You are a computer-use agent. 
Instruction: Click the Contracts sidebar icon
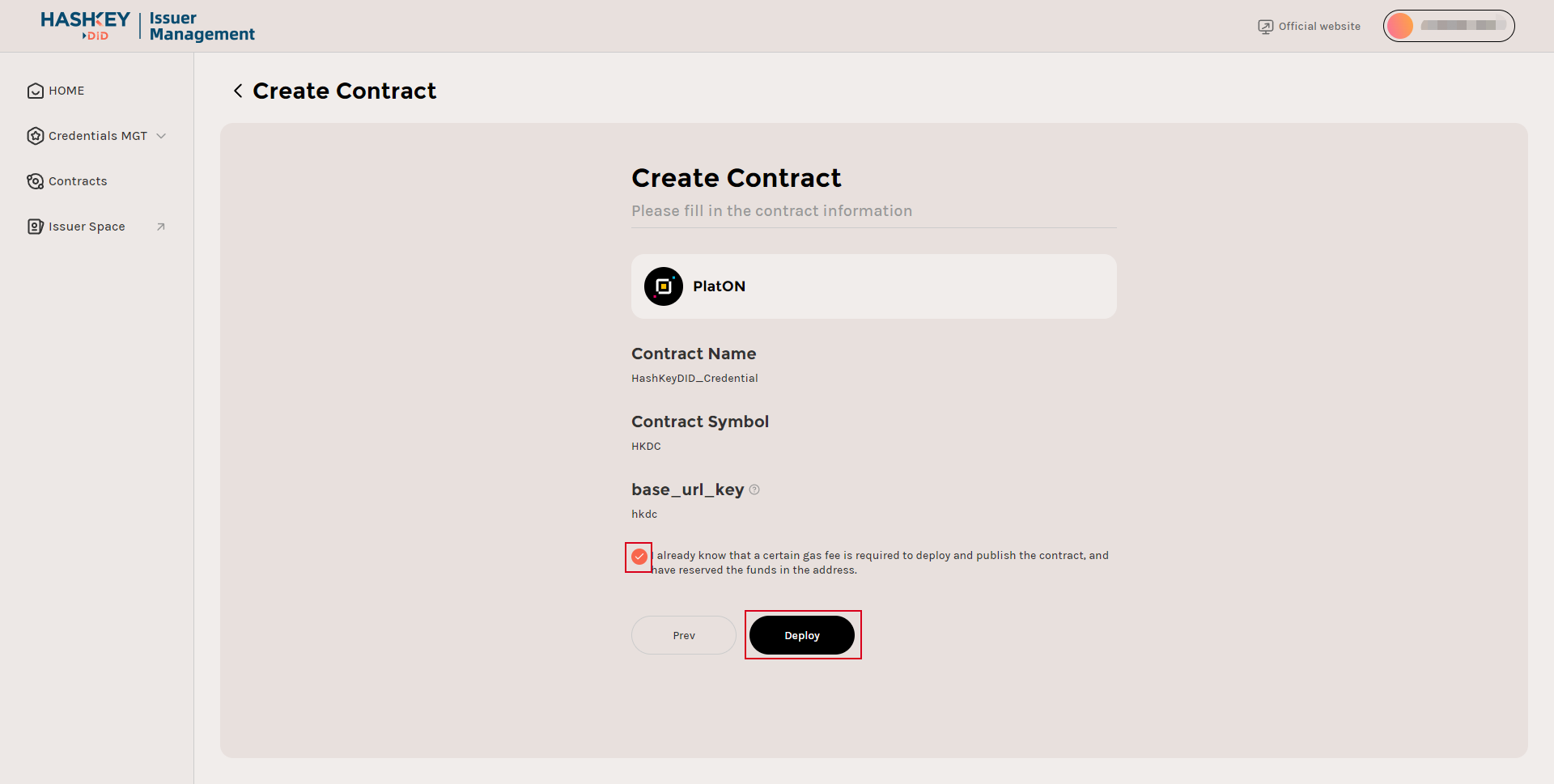click(x=35, y=181)
